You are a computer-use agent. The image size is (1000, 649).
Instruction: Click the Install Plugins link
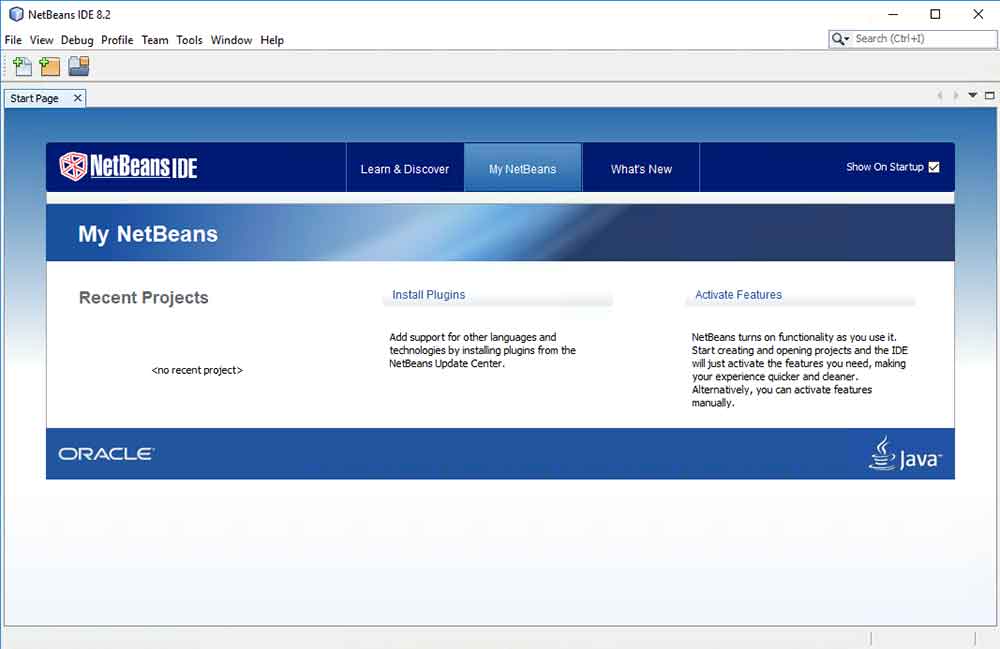pos(429,295)
